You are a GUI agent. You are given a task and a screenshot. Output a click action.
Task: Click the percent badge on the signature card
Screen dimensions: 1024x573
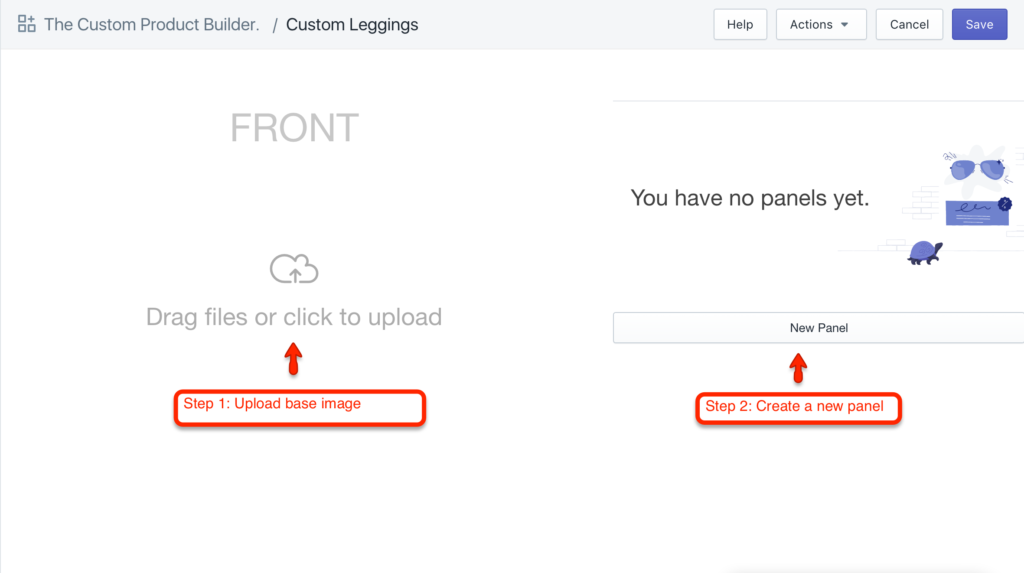(1004, 204)
